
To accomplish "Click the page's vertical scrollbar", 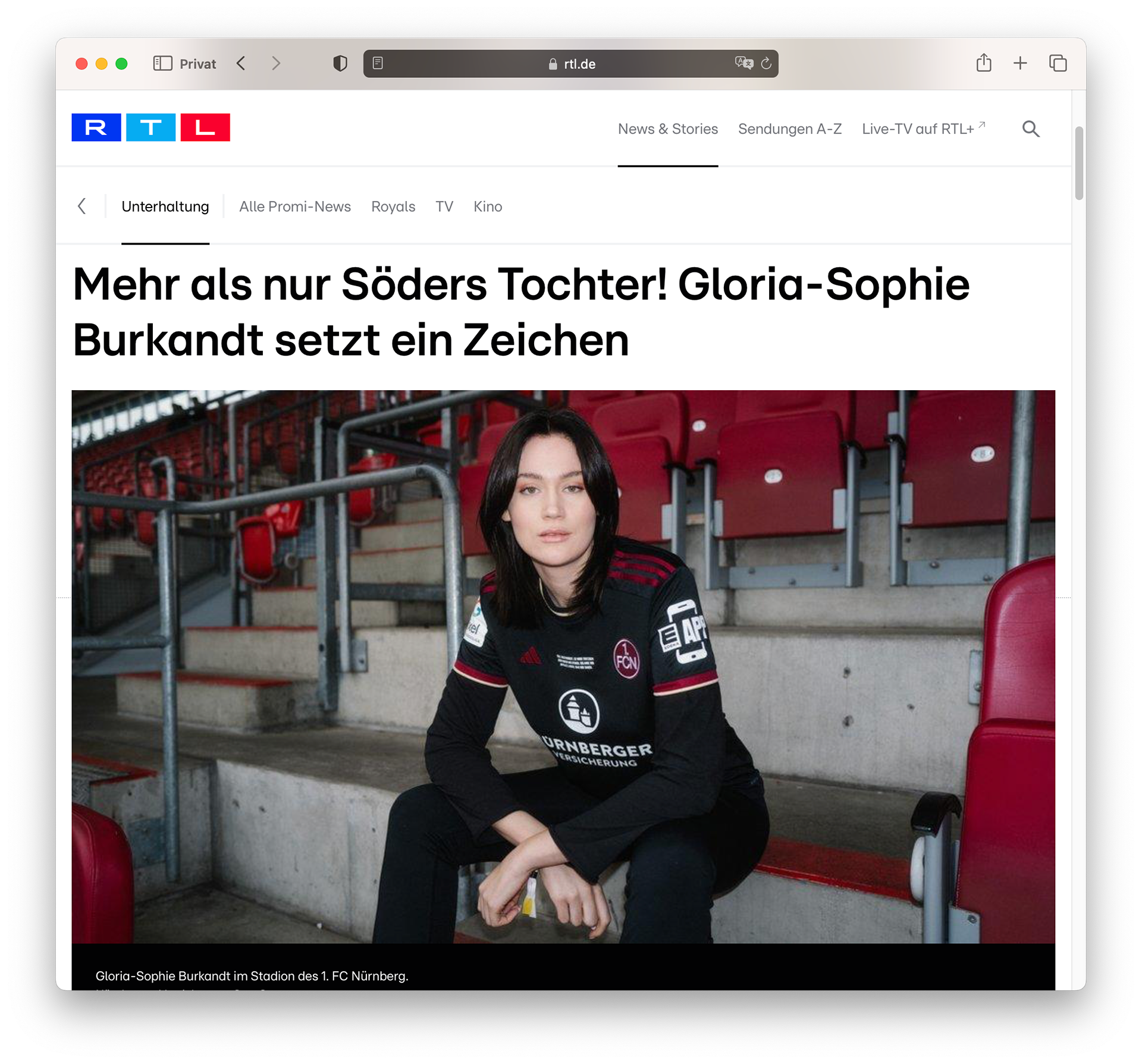I will pyautogui.click(x=1079, y=163).
